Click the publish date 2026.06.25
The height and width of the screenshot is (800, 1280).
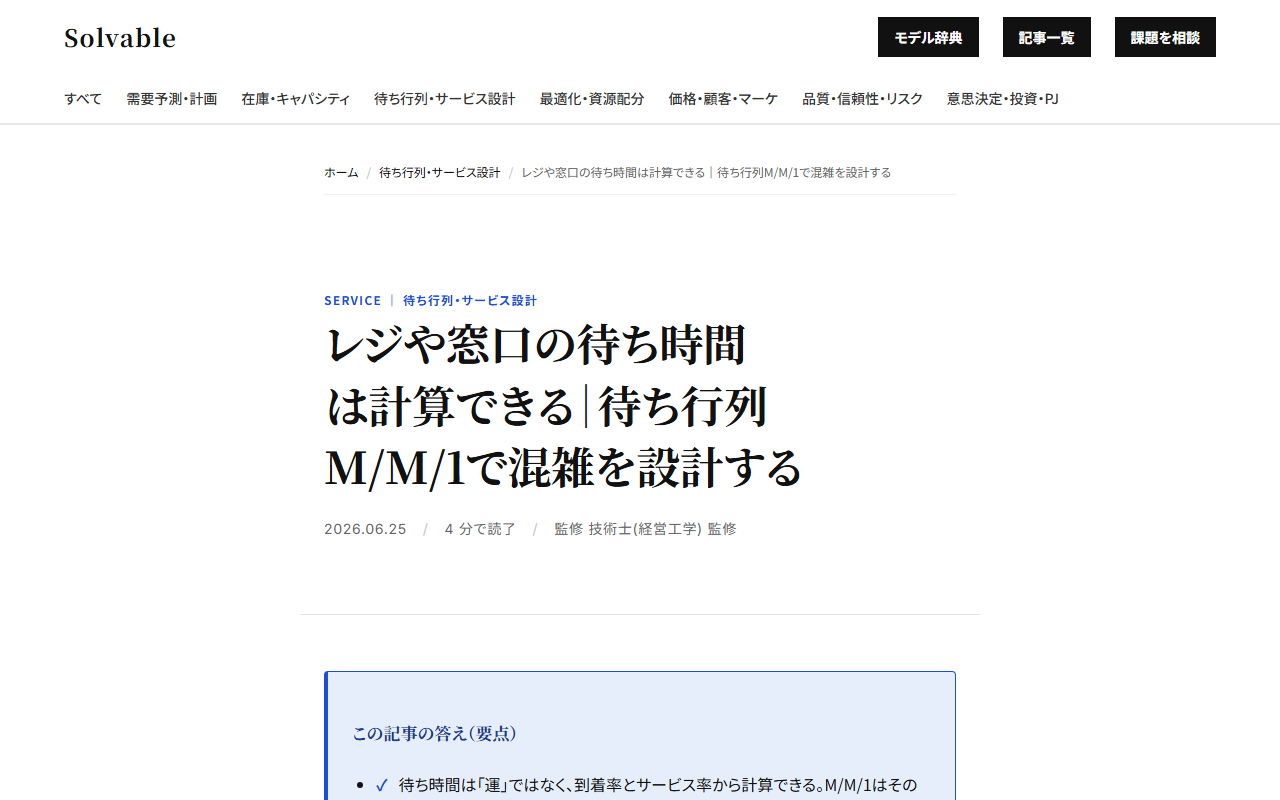click(x=365, y=529)
